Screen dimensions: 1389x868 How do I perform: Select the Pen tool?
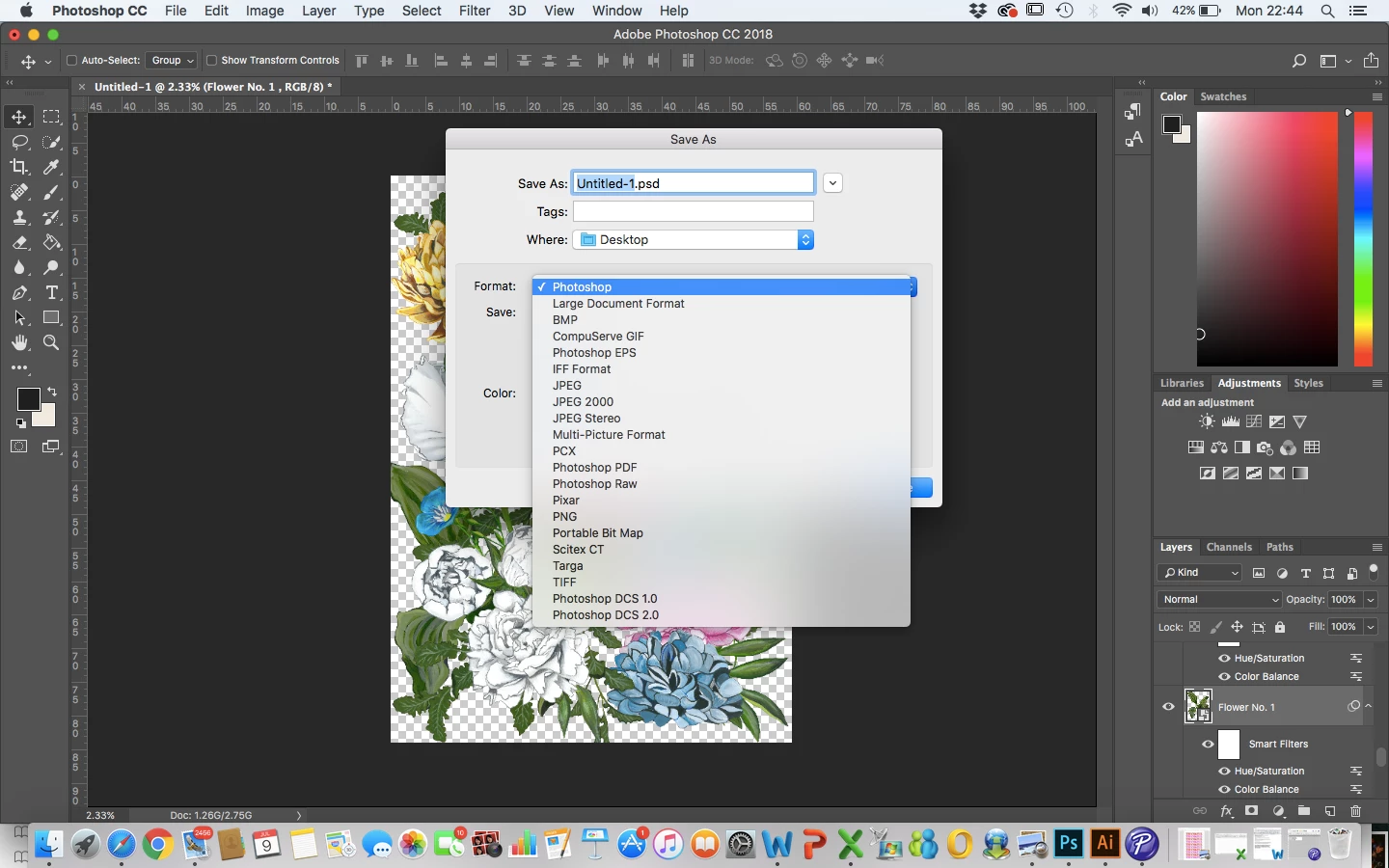point(19,293)
